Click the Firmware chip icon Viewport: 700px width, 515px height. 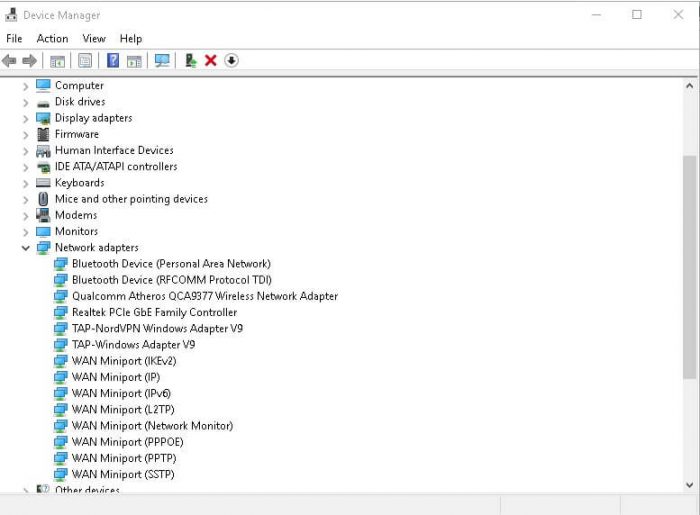(43, 134)
